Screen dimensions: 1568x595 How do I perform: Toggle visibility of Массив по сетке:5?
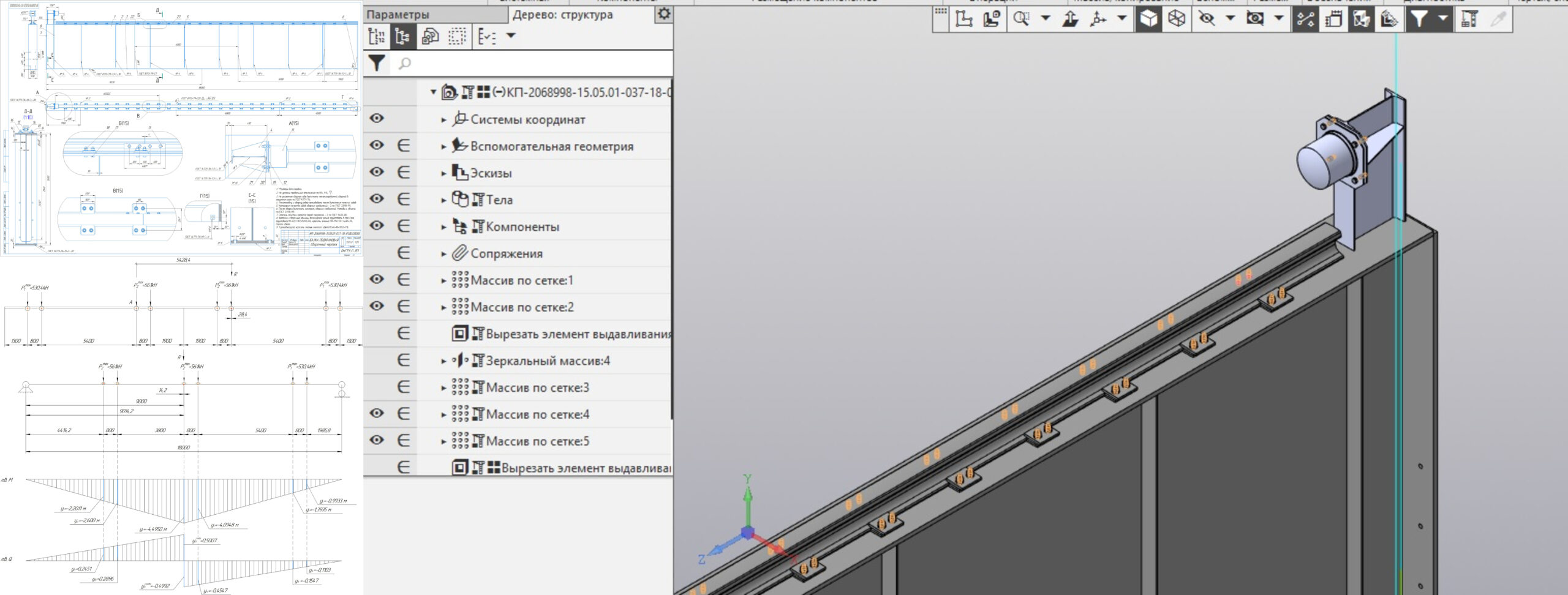(x=377, y=440)
